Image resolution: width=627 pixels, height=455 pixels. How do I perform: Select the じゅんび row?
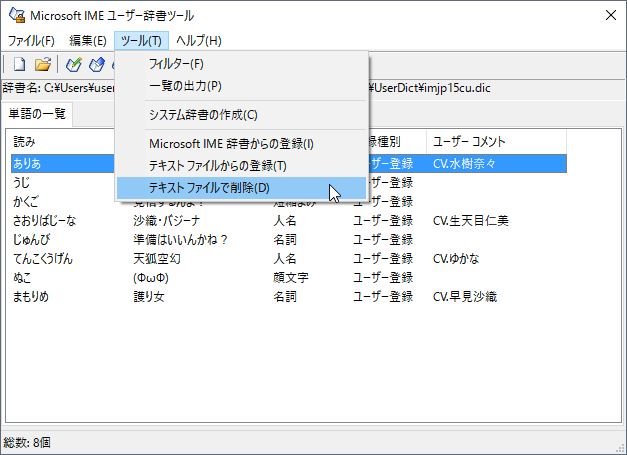(289, 239)
